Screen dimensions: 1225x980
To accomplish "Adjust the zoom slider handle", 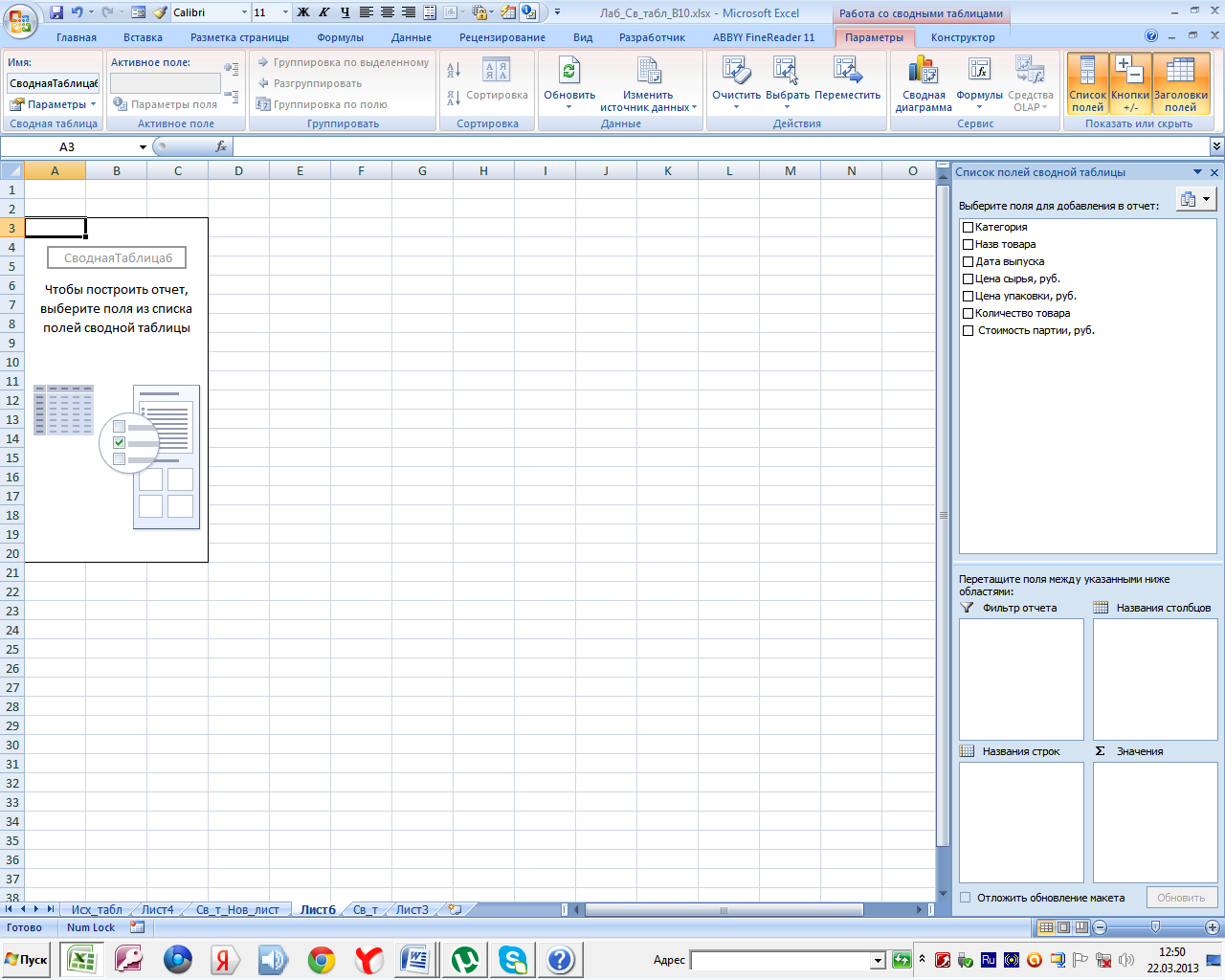I will 1155,927.
